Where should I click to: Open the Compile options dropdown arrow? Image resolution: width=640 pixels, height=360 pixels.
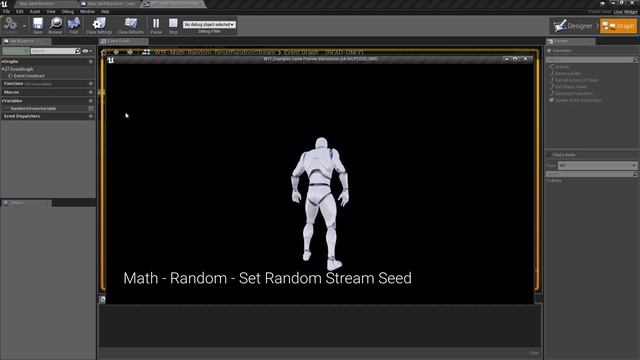click(x=24, y=26)
